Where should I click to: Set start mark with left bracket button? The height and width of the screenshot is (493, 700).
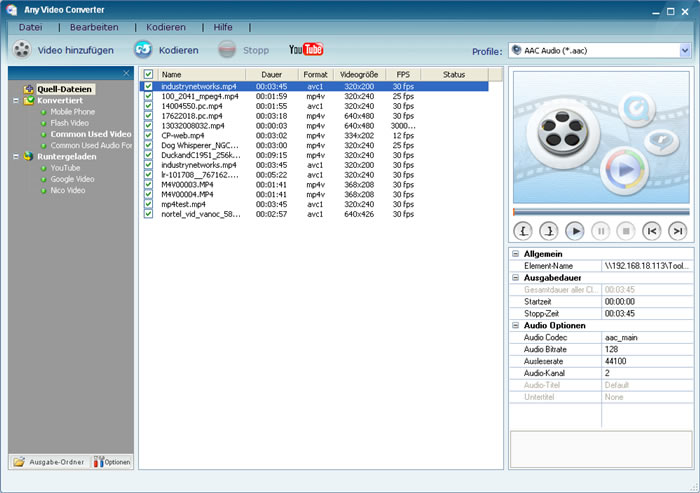coord(523,231)
